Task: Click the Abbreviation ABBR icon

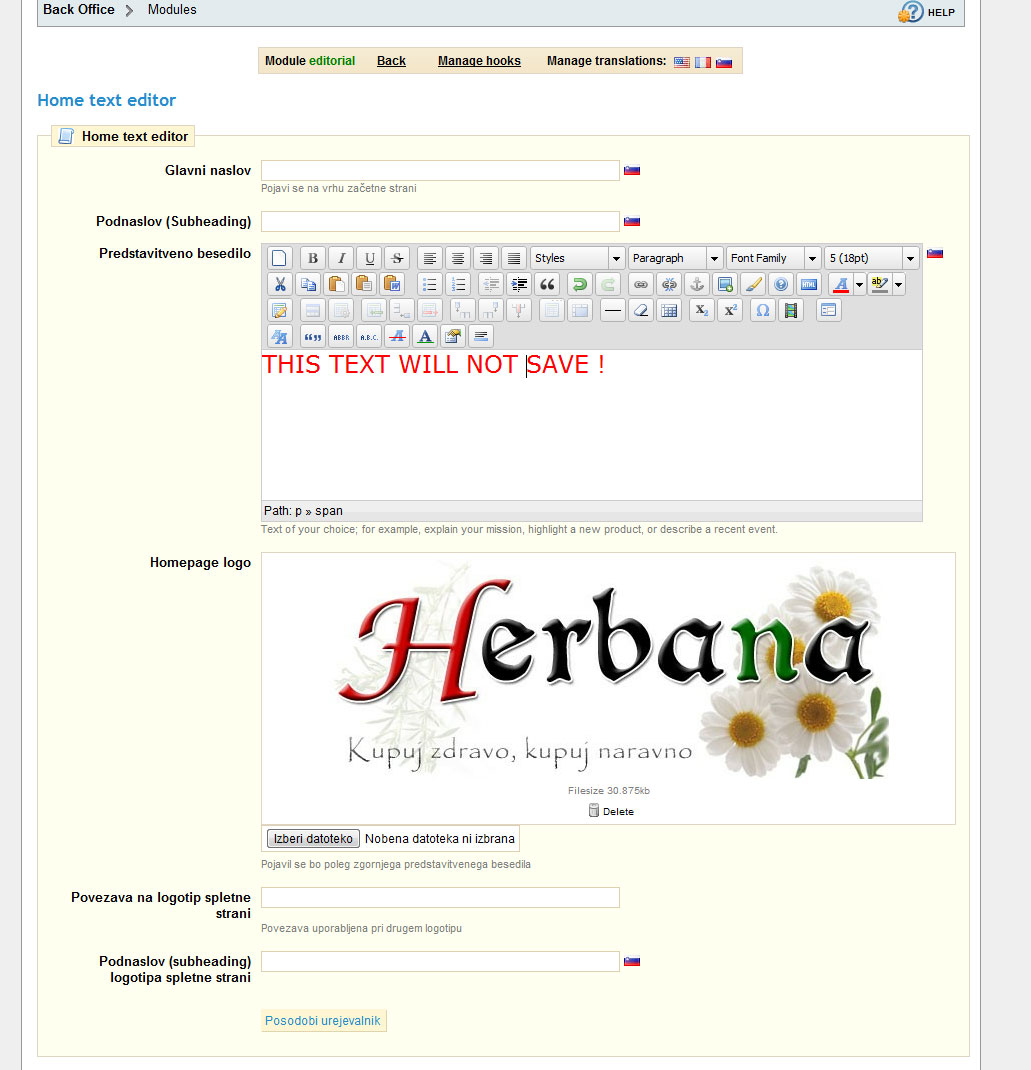Action: tap(341, 336)
